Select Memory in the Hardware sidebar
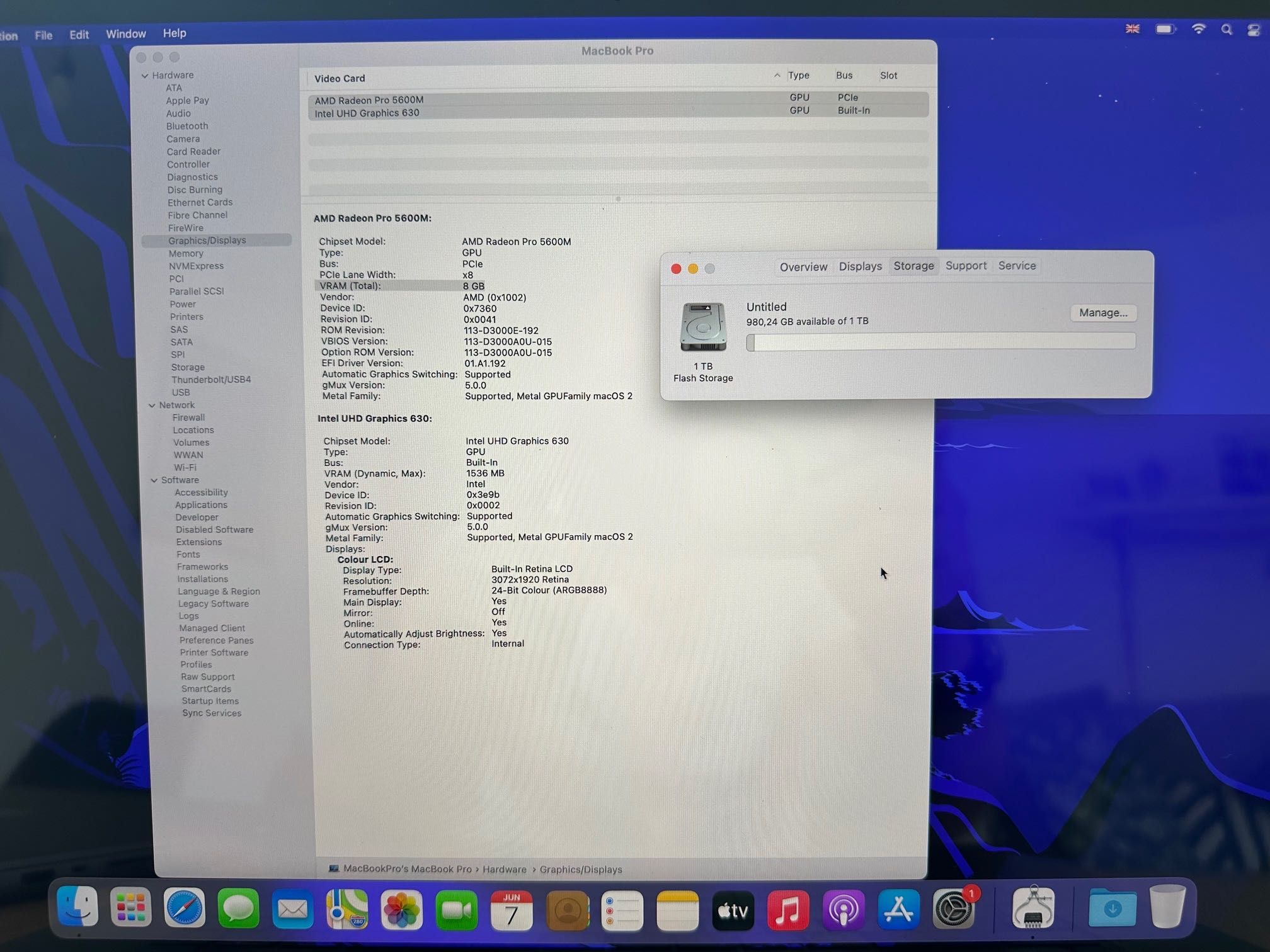 pyautogui.click(x=186, y=254)
